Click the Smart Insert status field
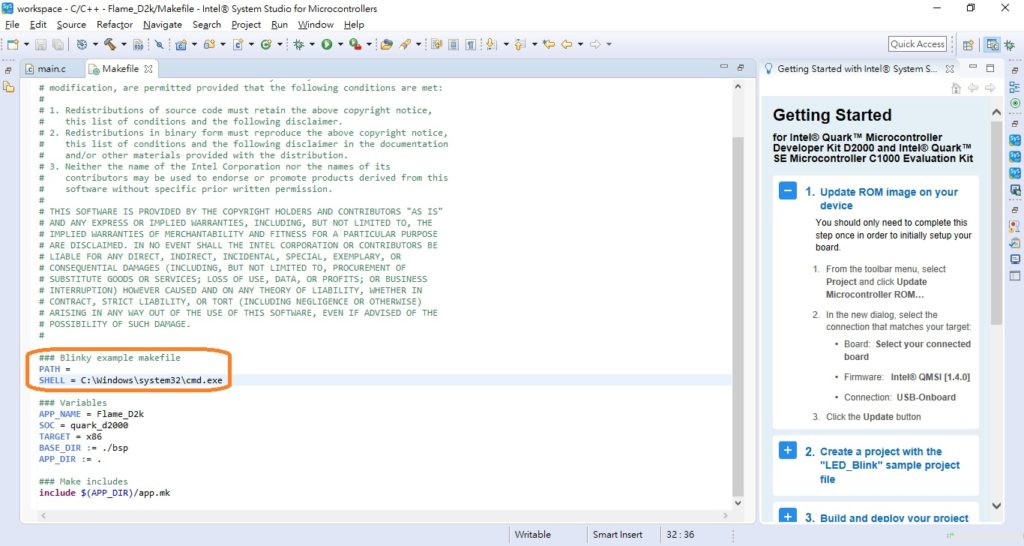The image size is (1024, 546). click(x=617, y=534)
